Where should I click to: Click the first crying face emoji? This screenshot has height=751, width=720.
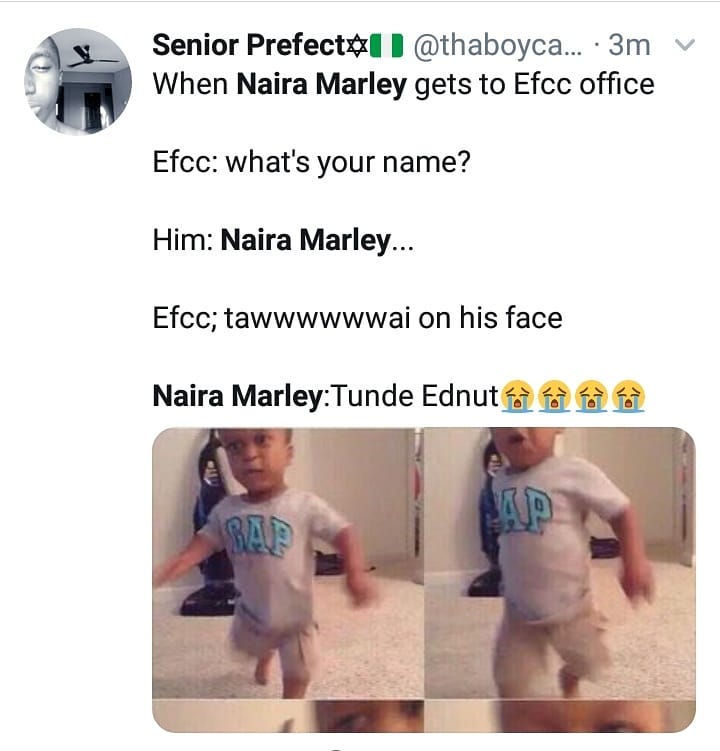[516, 397]
